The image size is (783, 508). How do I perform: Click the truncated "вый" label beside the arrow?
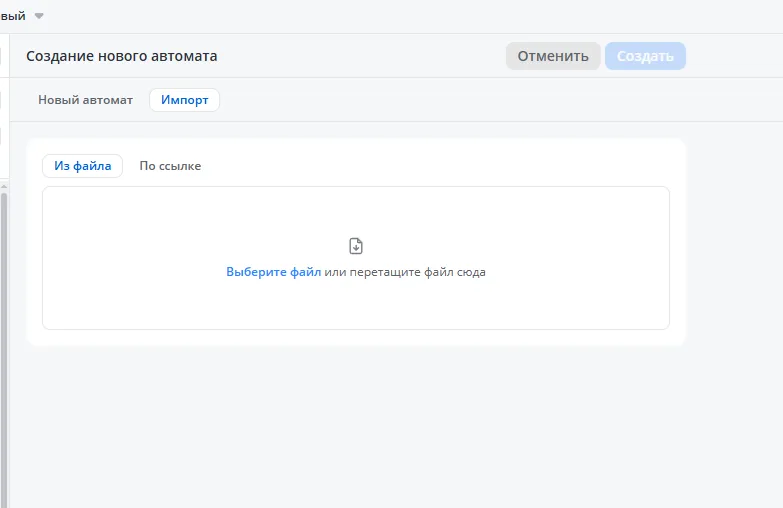[13, 16]
